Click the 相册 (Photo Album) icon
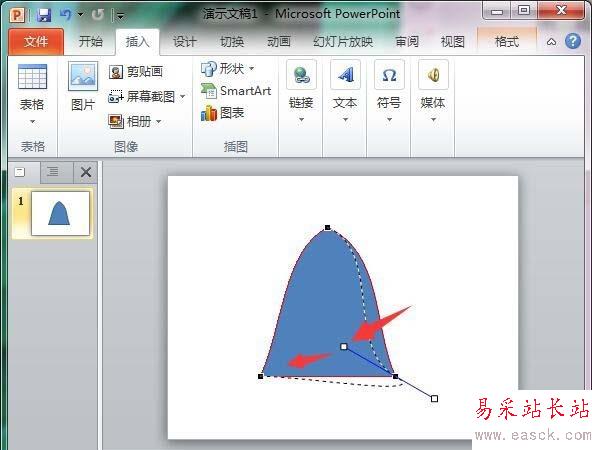 tap(116, 122)
